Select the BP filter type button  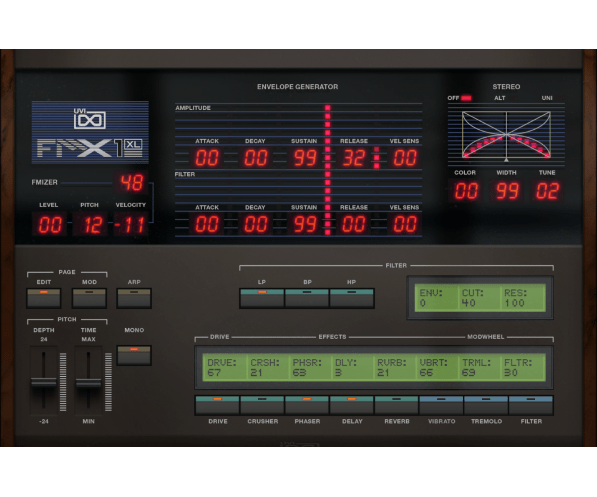[x=307, y=298]
